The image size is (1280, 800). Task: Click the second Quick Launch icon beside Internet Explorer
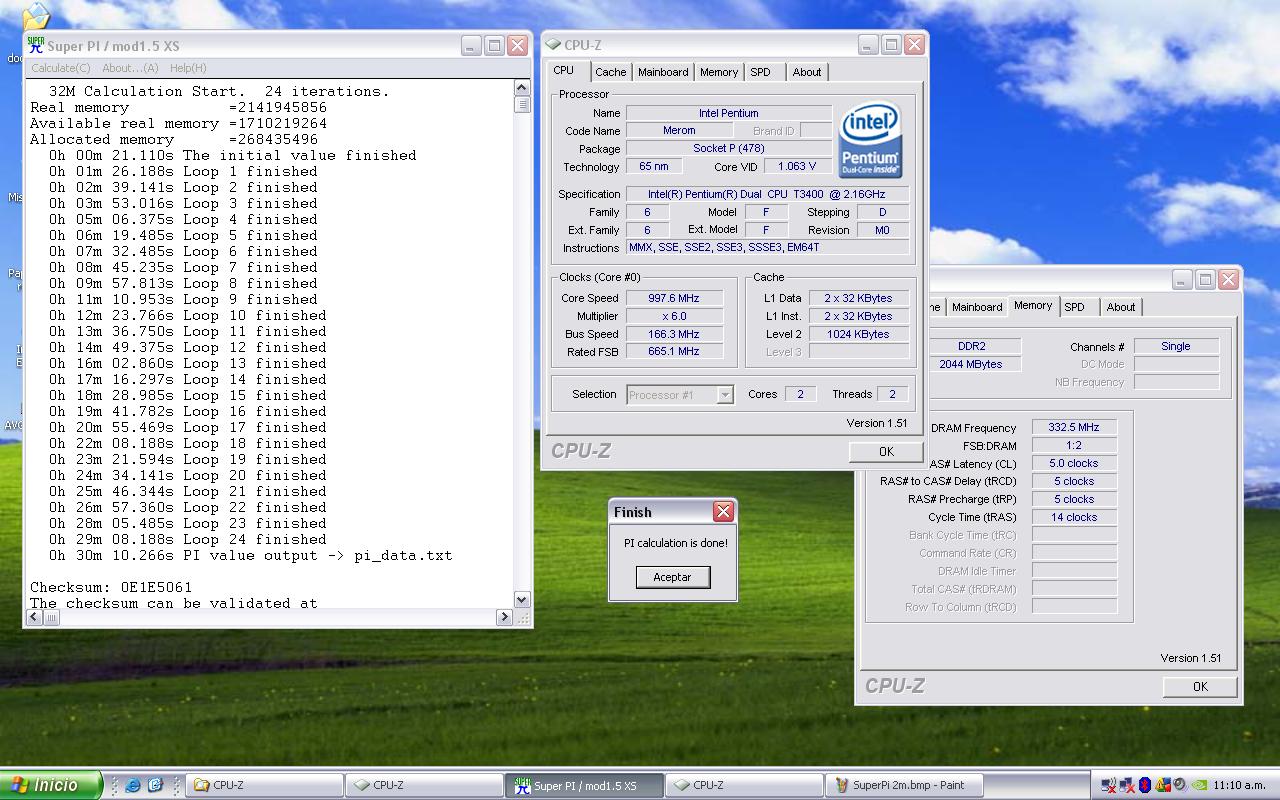coord(155,785)
